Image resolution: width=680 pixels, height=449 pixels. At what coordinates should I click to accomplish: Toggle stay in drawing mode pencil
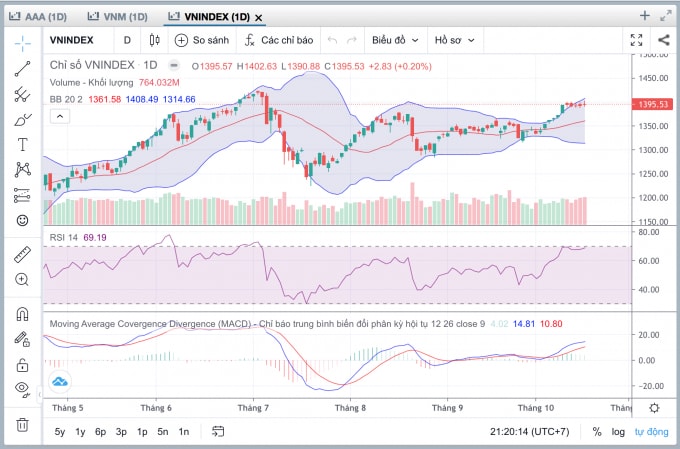point(23,338)
